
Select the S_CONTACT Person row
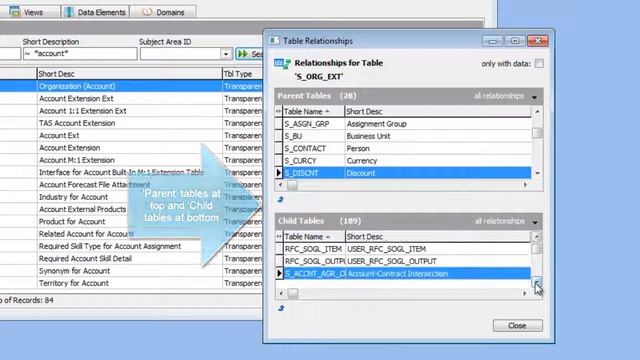click(x=403, y=148)
